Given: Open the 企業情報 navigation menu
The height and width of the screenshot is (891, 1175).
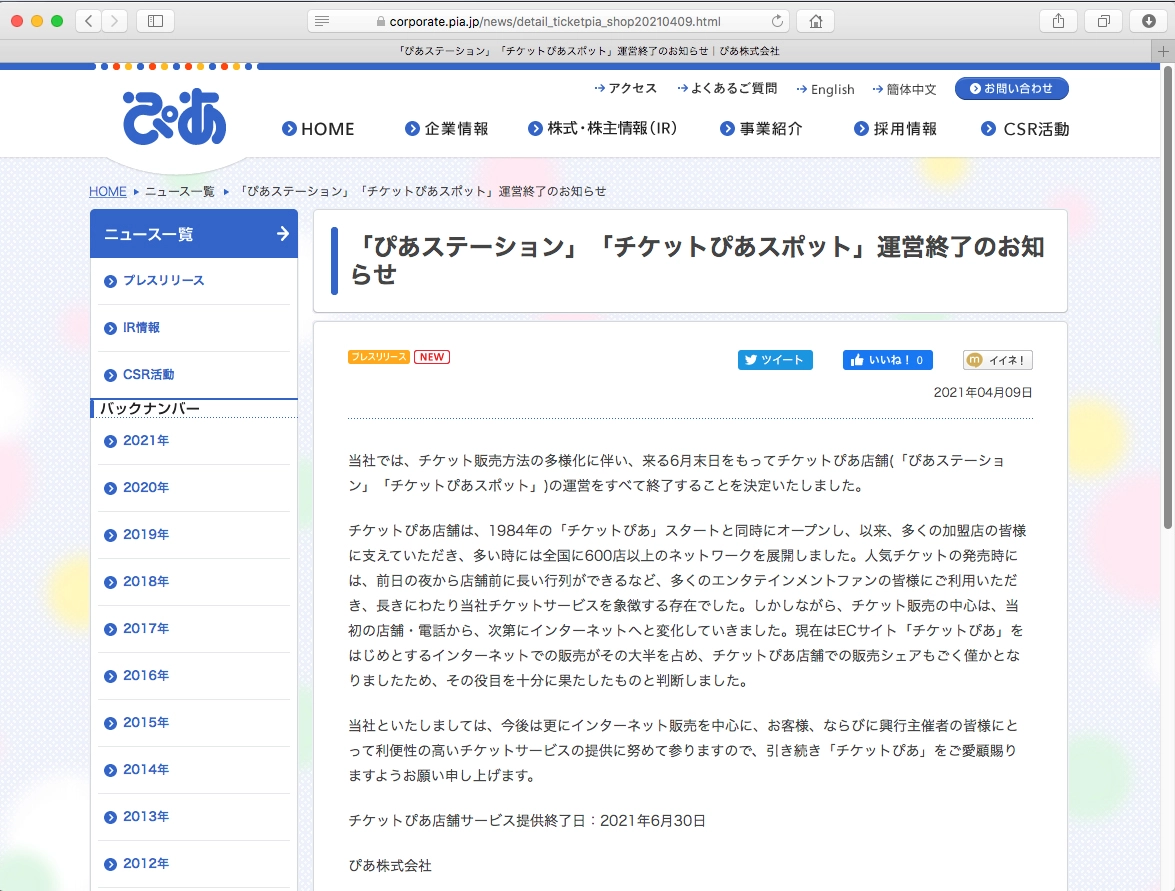Looking at the screenshot, I should click(x=447, y=129).
